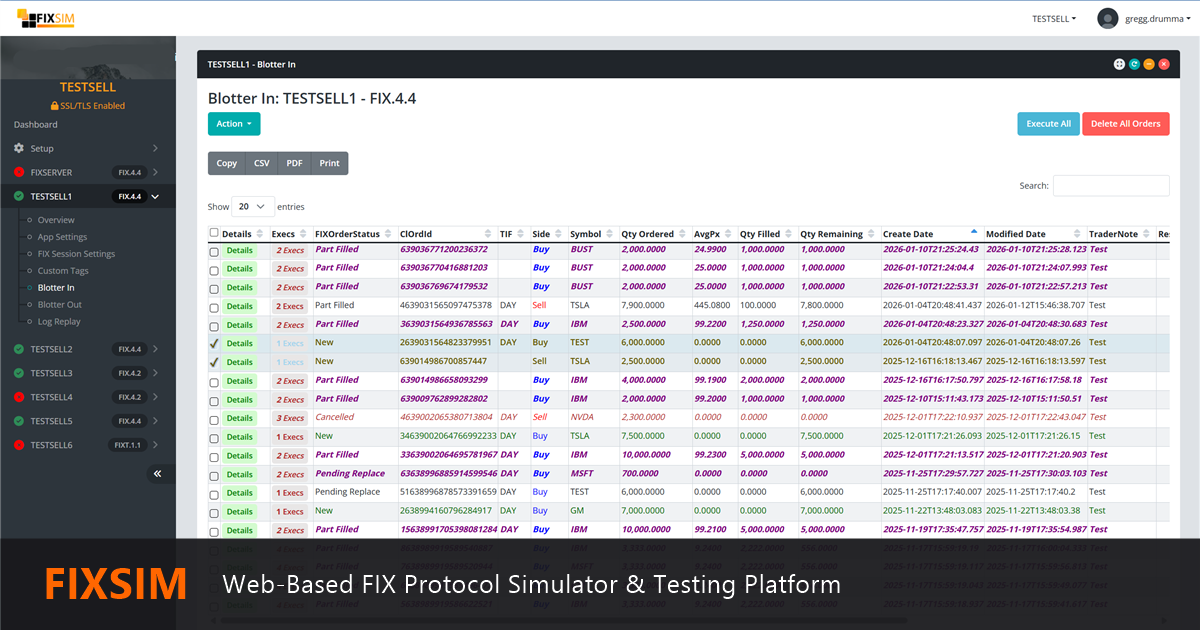Open the Show 20 entries dropdown
1200x630 pixels.
pos(253,206)
